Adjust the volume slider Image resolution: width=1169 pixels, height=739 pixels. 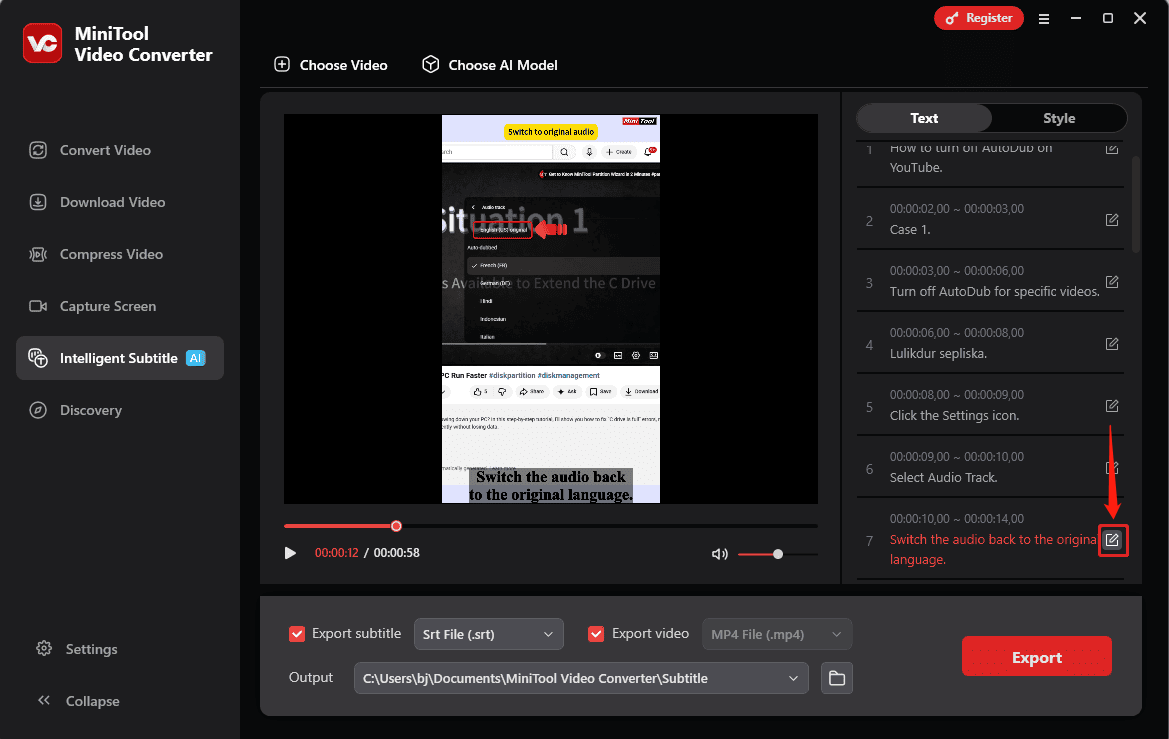779,553
